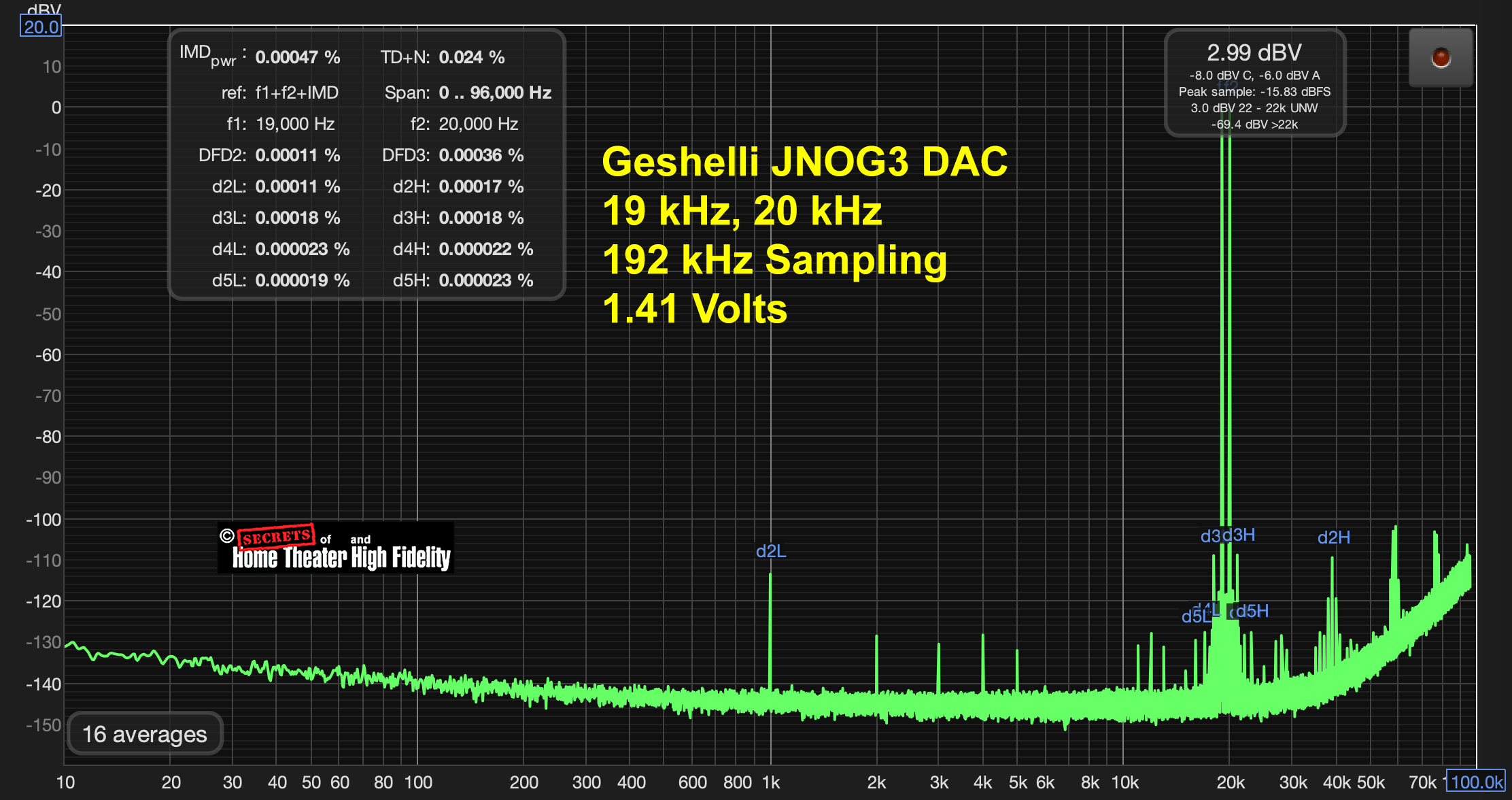The width and height of the screenshot is (1512, 800).
Task: Click the d4L 0.000023 % value
Action: click(303, 249)
